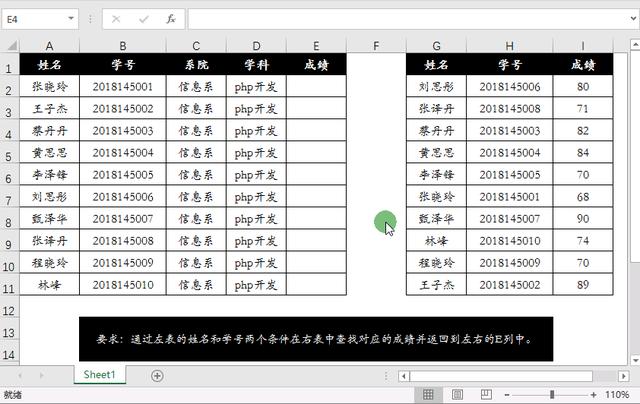The height and width of the screenshot is (404, 640).
Task: Open the Name Box dropdown arrow
Action: [x=71, y=18]
